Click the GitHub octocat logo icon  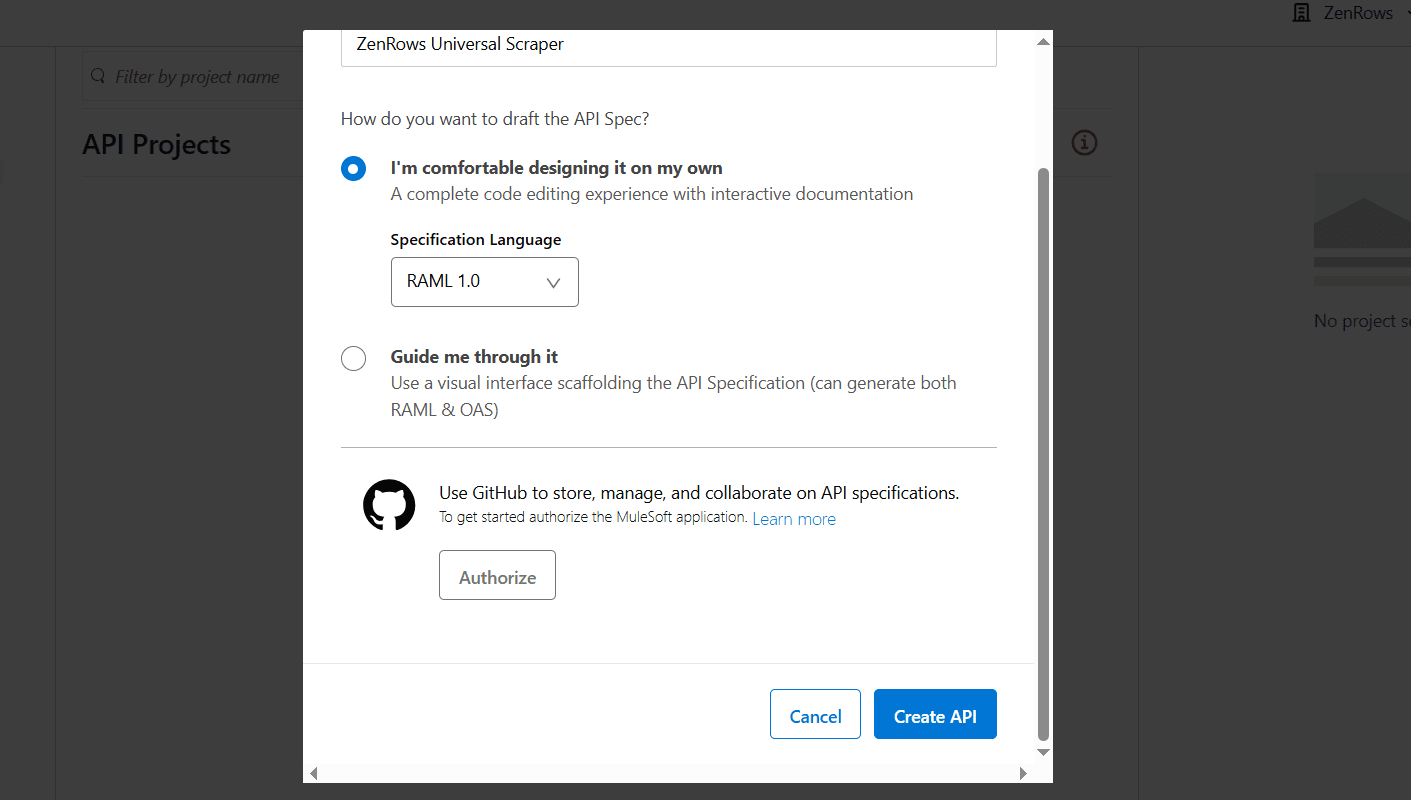[389, 505]
